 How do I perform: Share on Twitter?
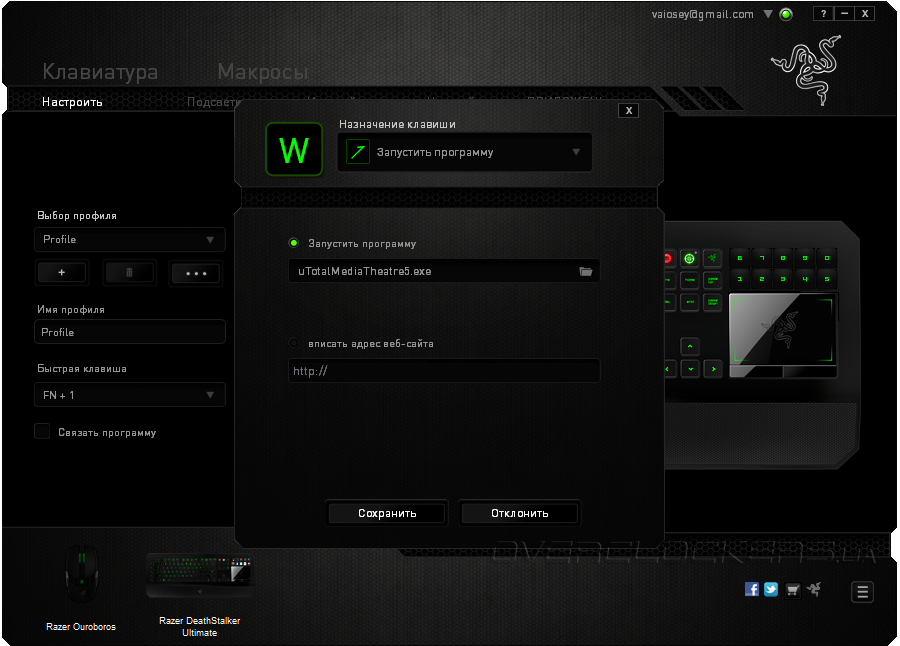coord(771,589)
